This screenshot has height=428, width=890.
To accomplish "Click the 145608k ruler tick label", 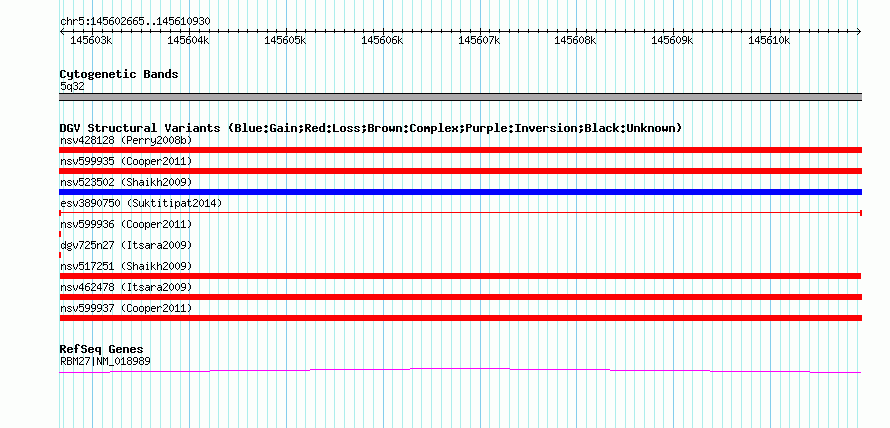I will (575, 41).
